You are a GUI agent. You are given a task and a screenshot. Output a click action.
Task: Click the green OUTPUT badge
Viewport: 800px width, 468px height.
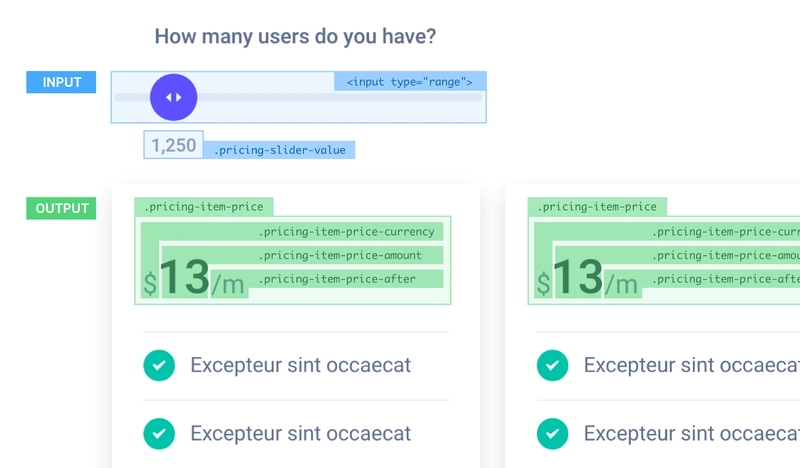(62, 208)
